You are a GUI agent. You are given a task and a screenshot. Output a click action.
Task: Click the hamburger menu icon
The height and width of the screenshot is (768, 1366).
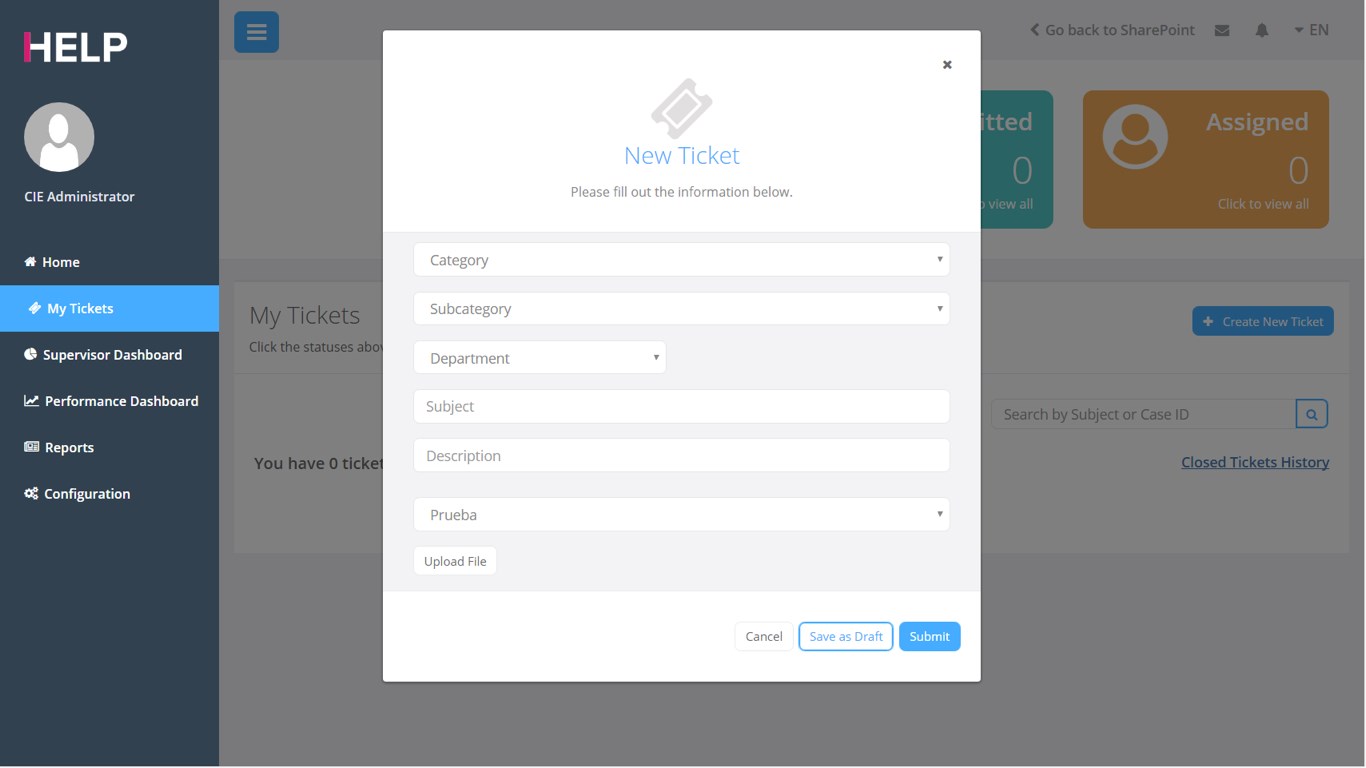(256, 32)
